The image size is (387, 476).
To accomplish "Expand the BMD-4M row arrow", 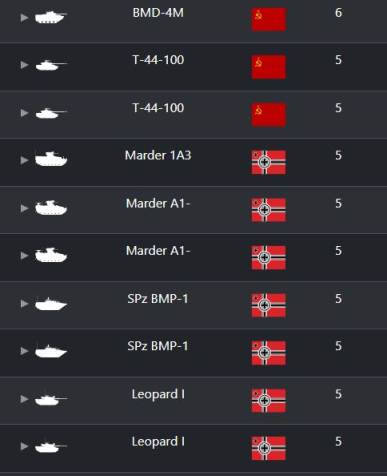I will pyautogui.click(x=24, y=18).
